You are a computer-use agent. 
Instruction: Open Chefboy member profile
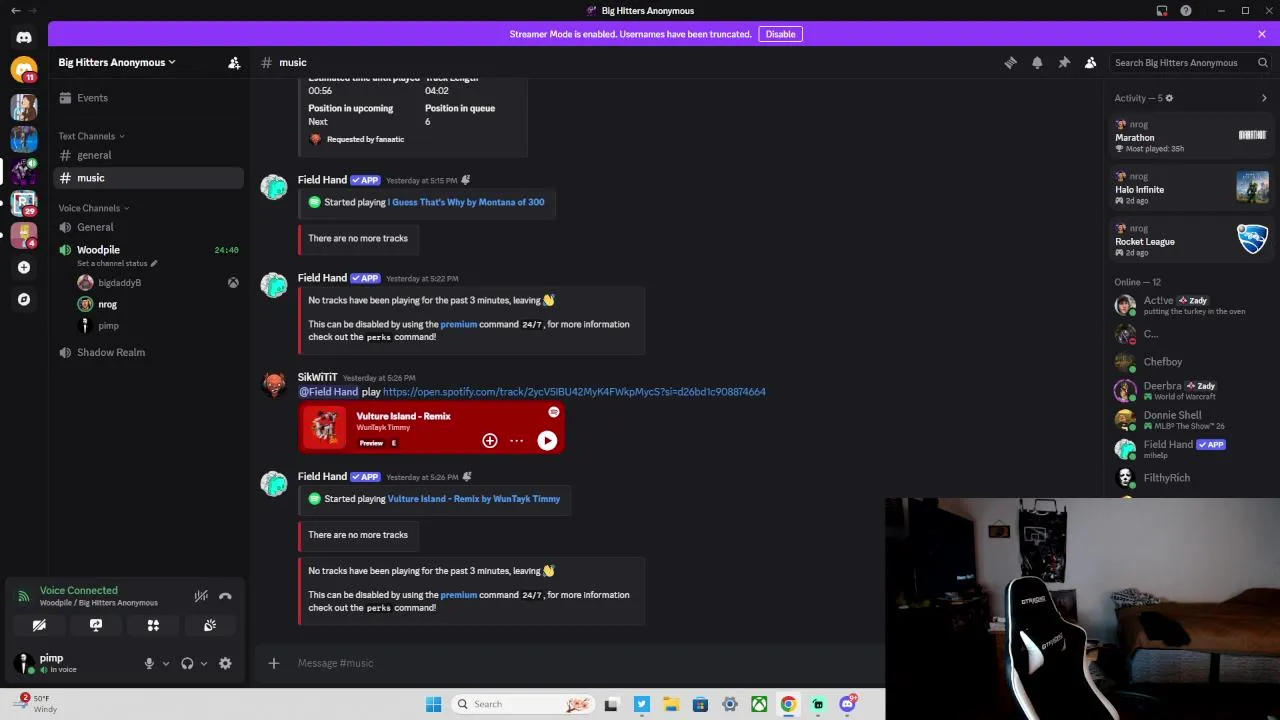[1191, 362]
